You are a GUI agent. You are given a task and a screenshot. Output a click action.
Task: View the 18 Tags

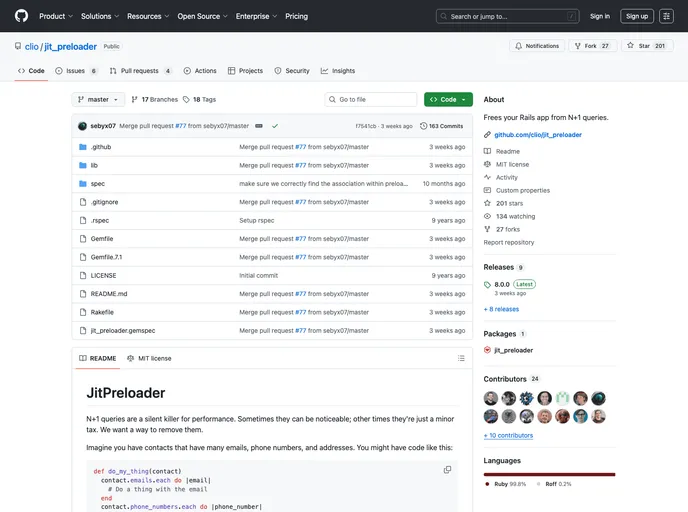199,100
